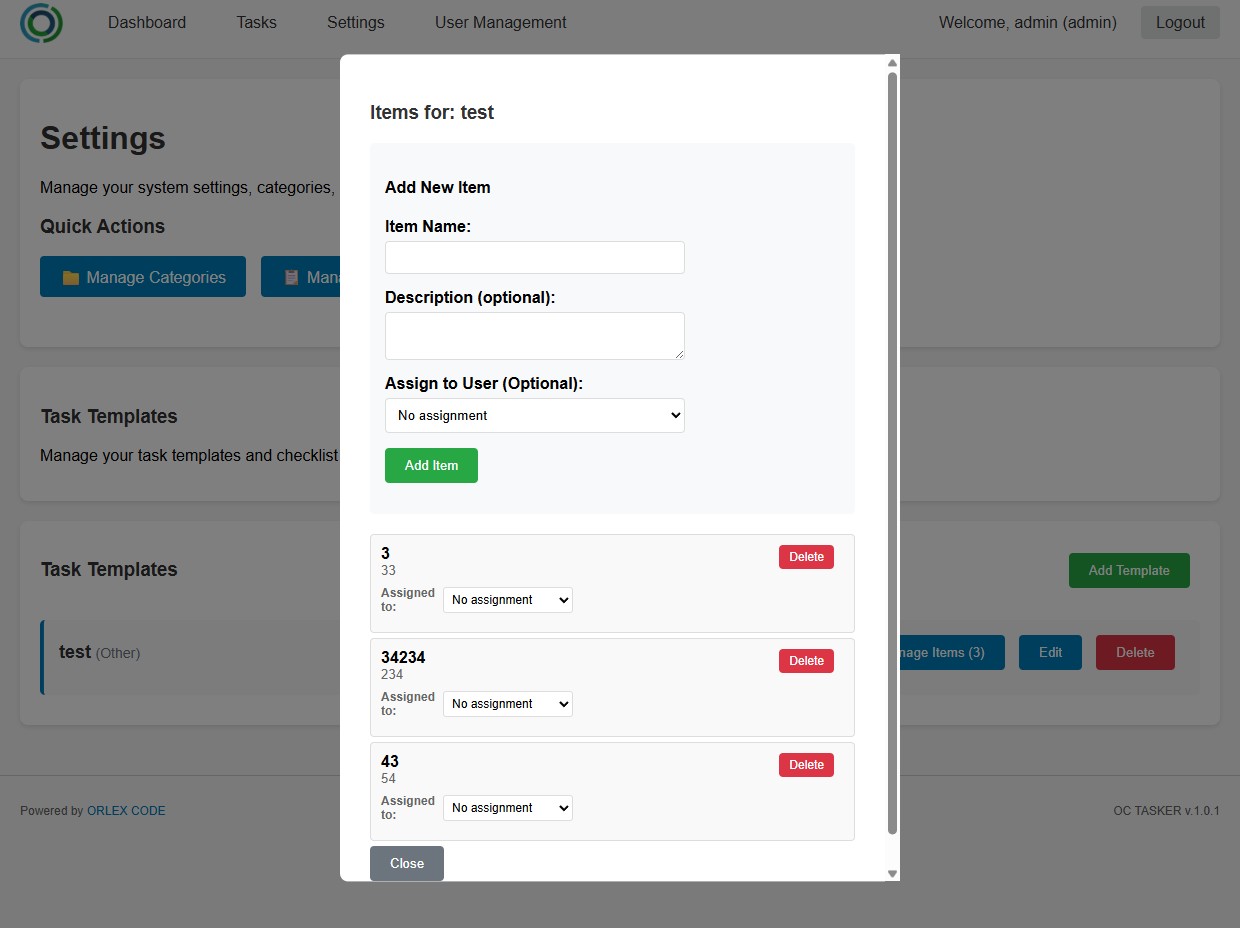Open User Management in the navbar
The height and width of the screenshot is (928, 1240).
click(500, 23)
